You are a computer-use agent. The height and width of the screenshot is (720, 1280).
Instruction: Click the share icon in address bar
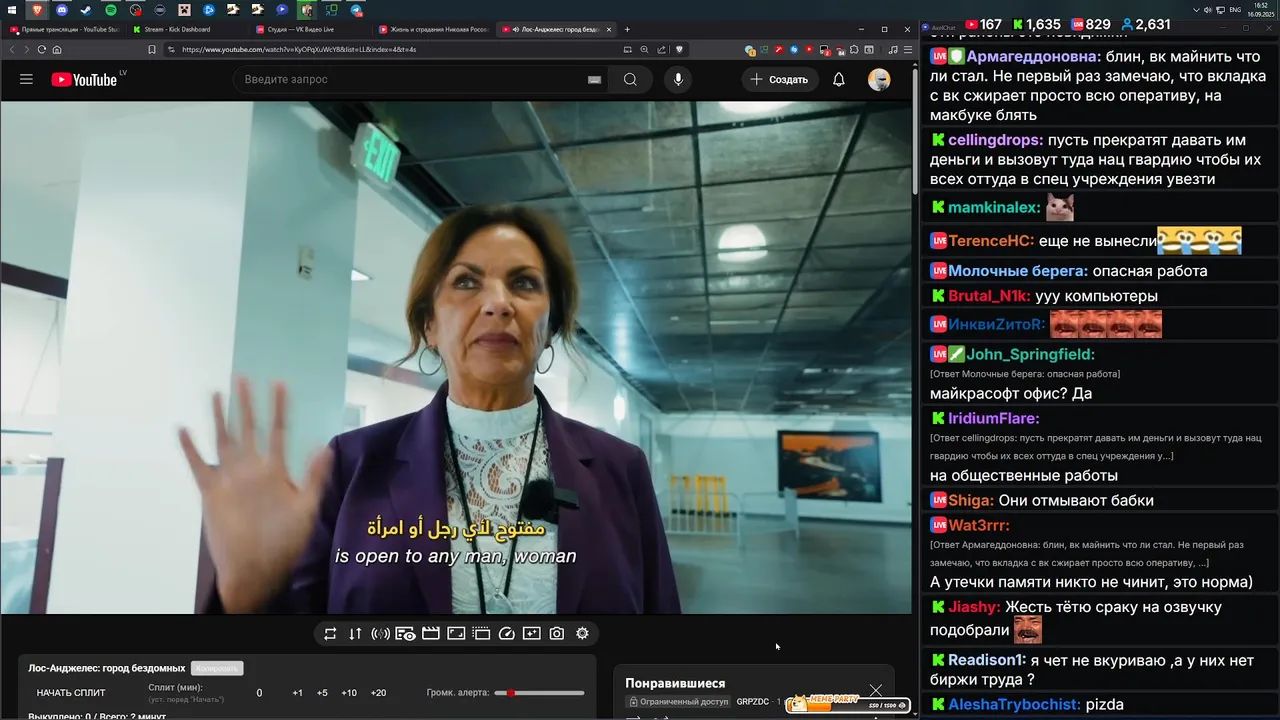[x=662, y=49]
